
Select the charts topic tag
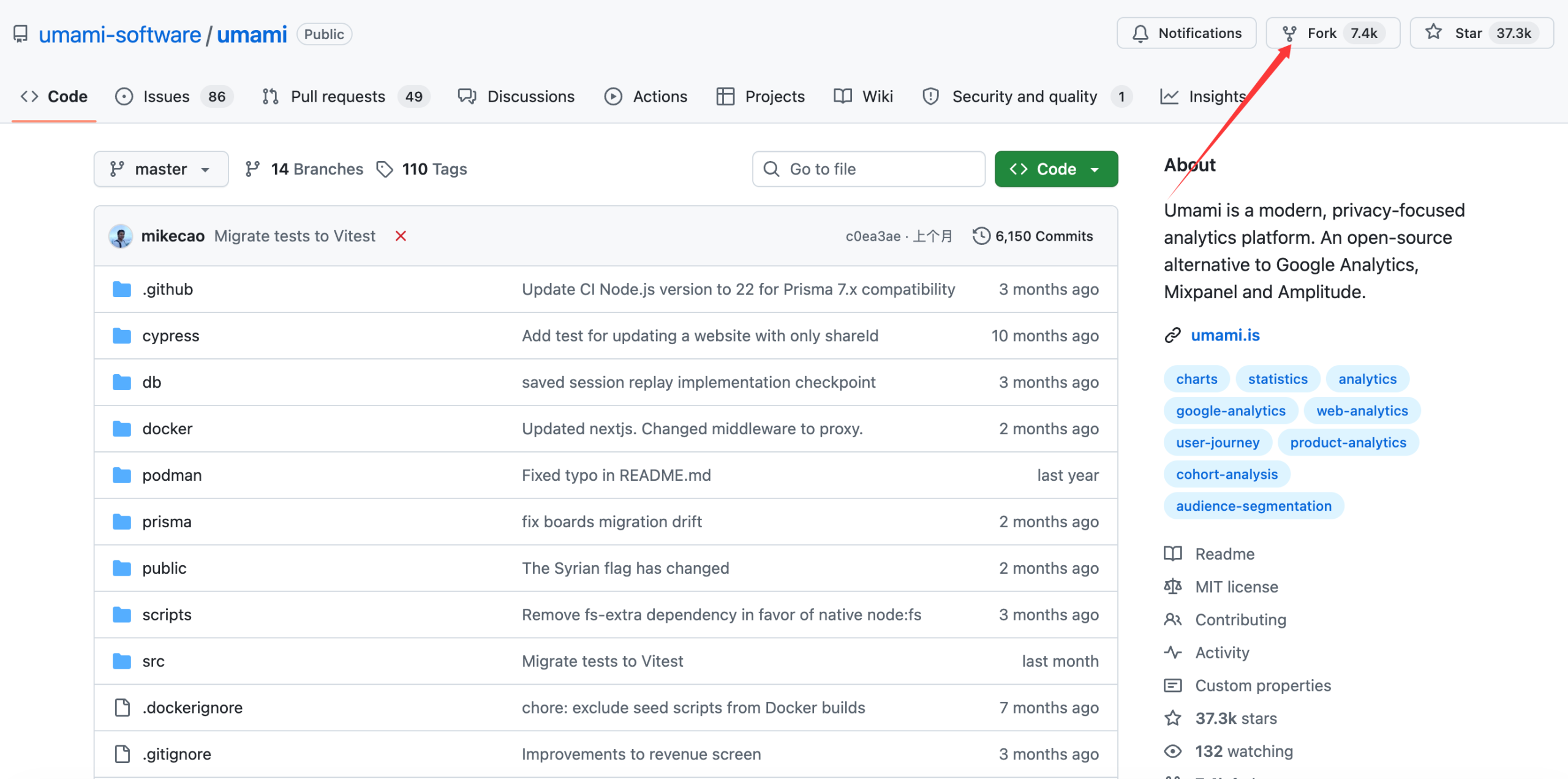(x=1197, y=379)
